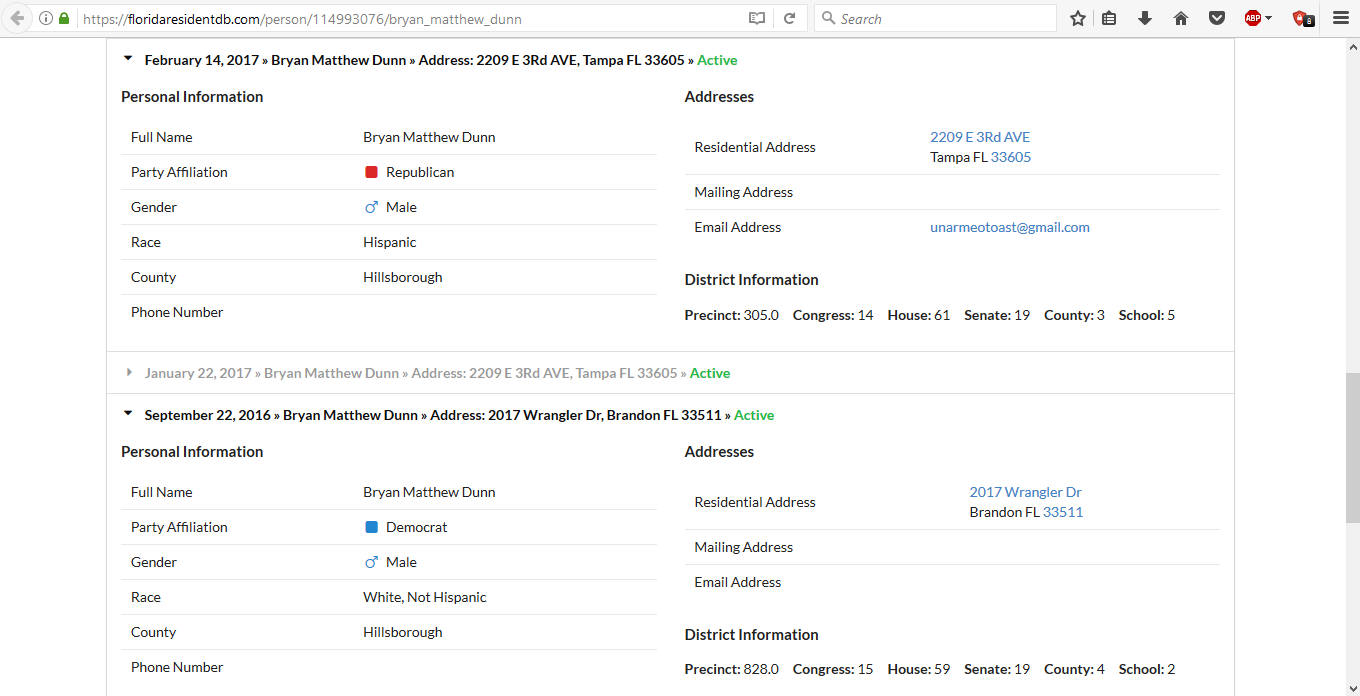Go to the Firefox home page
The image size is (1360, 696).
click(x=1181, y=18)
